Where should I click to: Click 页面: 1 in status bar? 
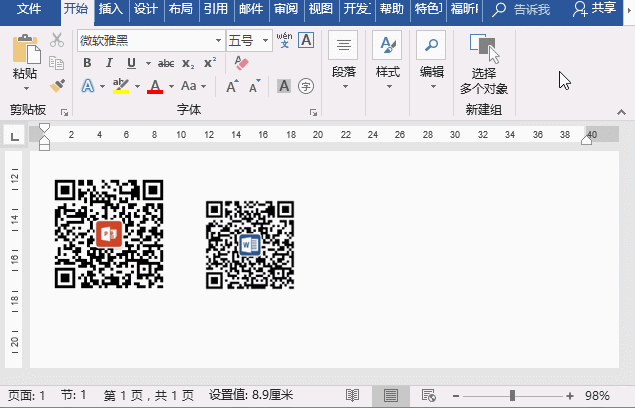click(x=27, y=395)
